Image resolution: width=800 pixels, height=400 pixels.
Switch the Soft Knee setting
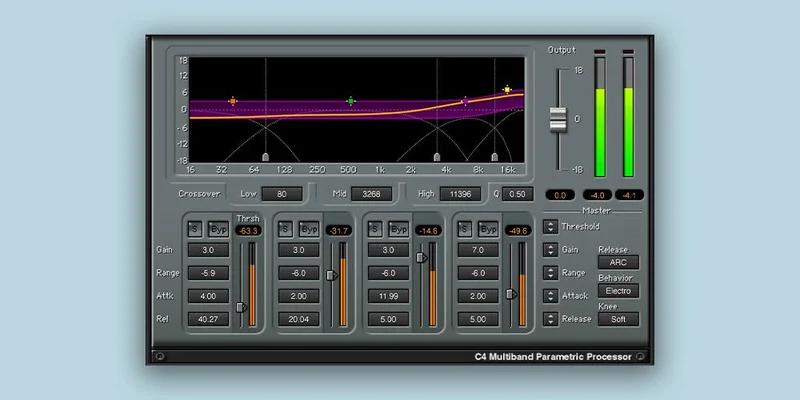coord(618,319)
